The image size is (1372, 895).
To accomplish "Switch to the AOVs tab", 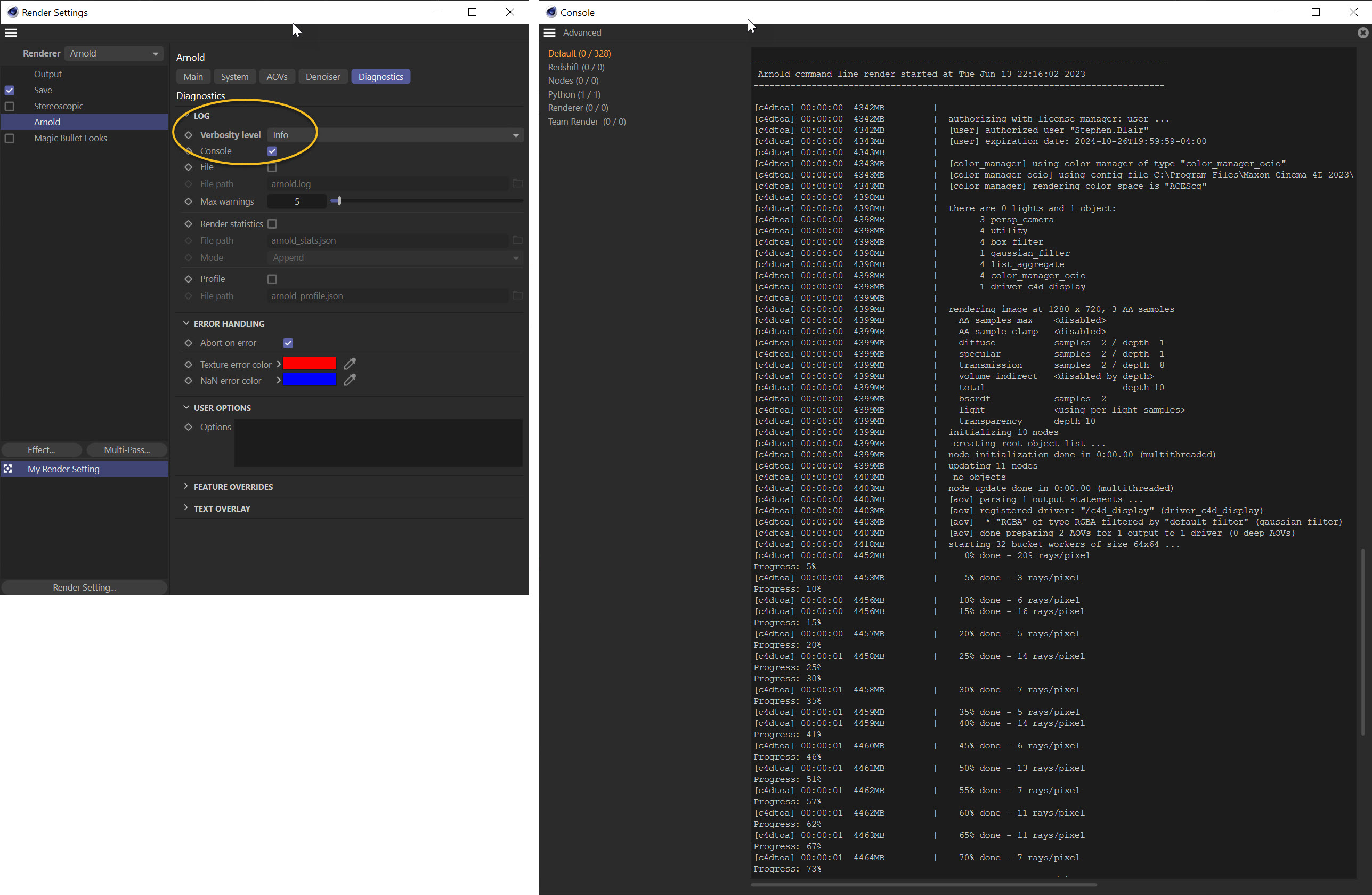I will click(277, 76).
